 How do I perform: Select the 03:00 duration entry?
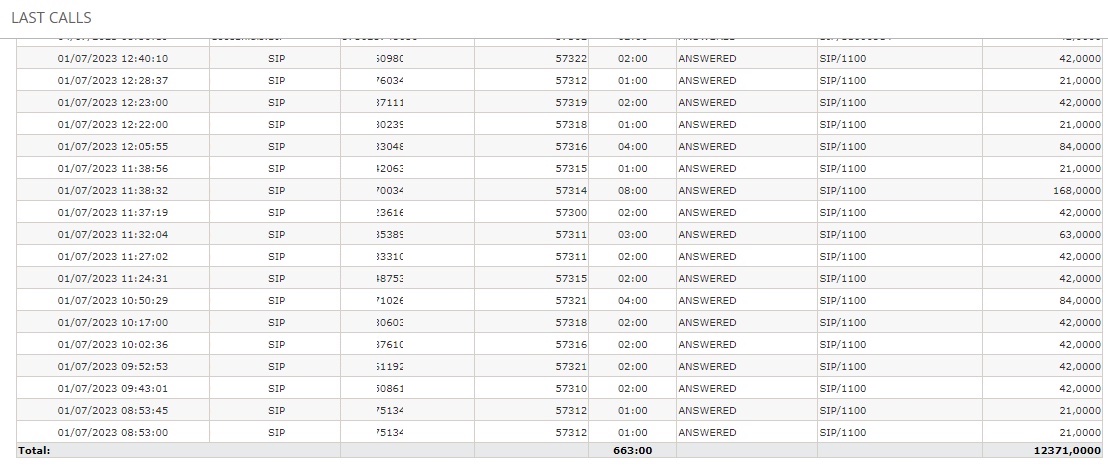pos(632,234)
